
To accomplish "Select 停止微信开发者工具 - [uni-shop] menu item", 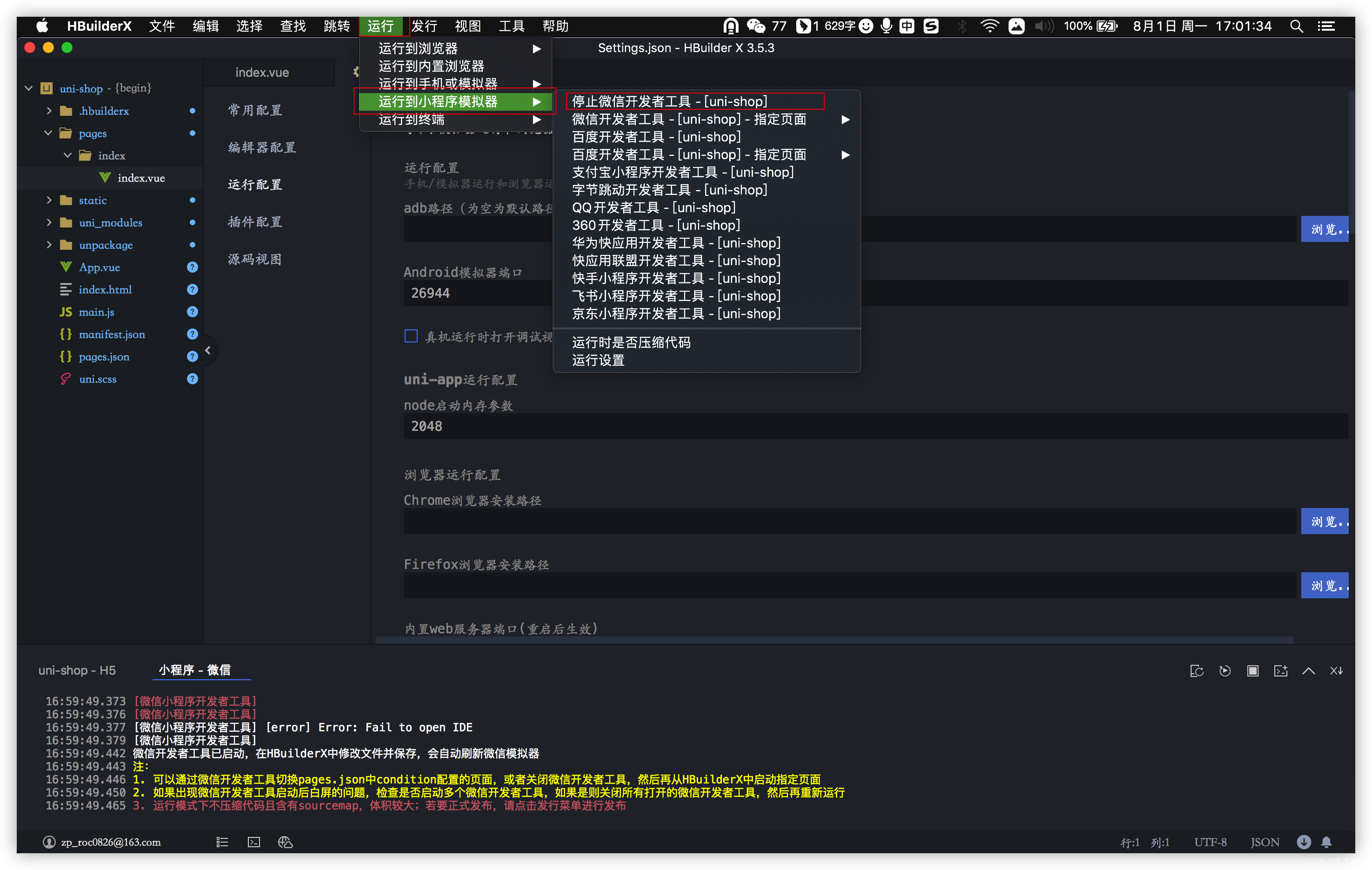I will pos(706,101).
